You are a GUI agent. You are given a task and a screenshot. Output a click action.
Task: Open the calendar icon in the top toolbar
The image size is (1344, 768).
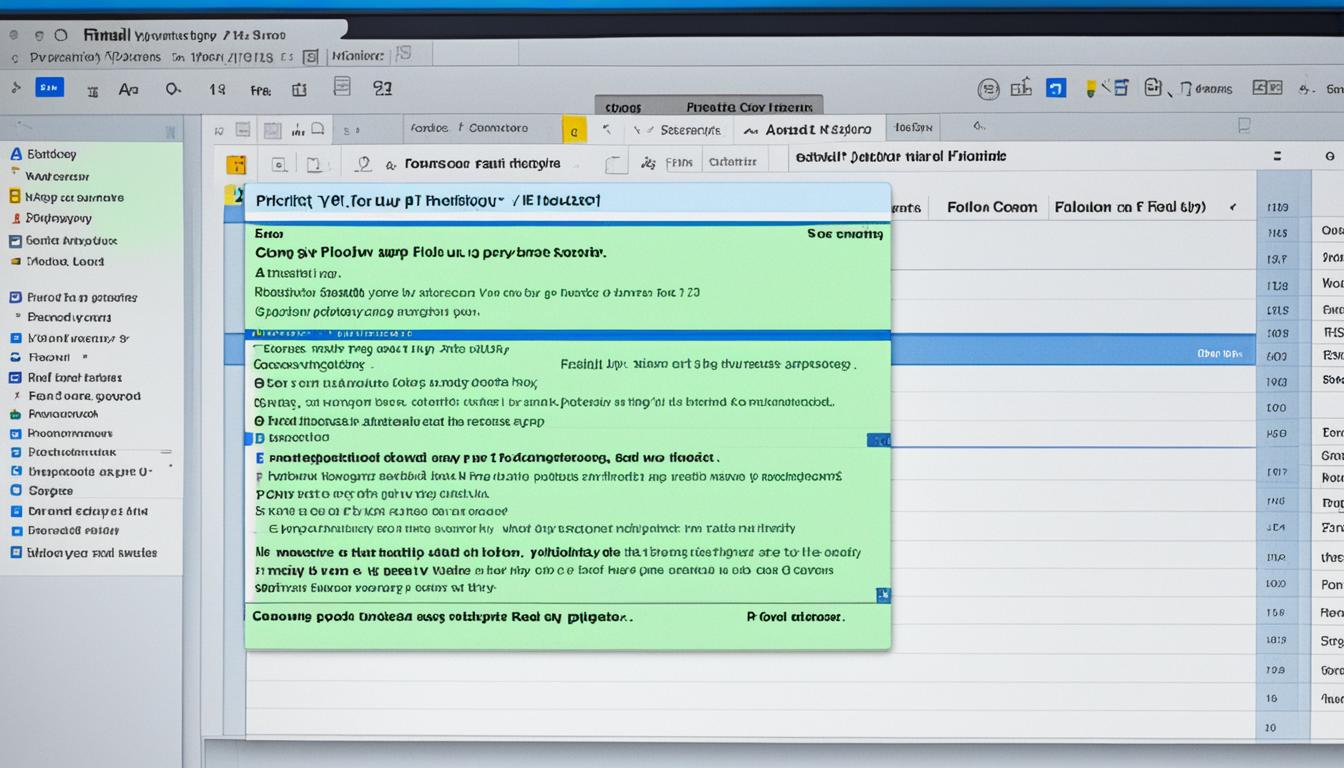click(298, 89)
